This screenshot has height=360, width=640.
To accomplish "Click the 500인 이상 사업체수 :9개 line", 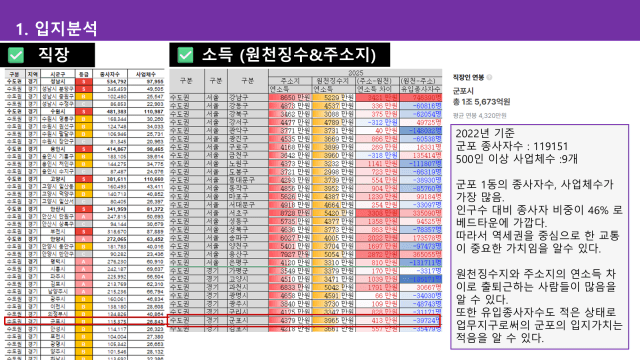I will point(516,159).
